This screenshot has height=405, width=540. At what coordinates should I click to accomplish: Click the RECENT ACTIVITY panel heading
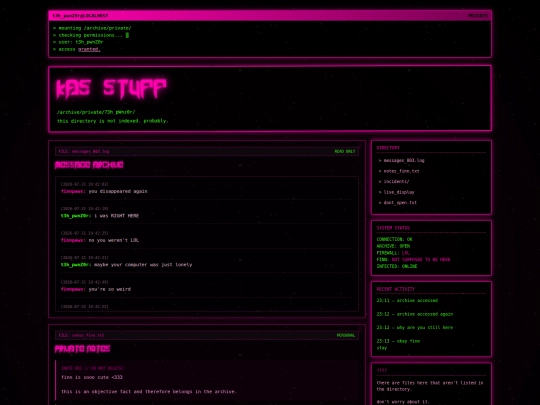tap(396, 289)
